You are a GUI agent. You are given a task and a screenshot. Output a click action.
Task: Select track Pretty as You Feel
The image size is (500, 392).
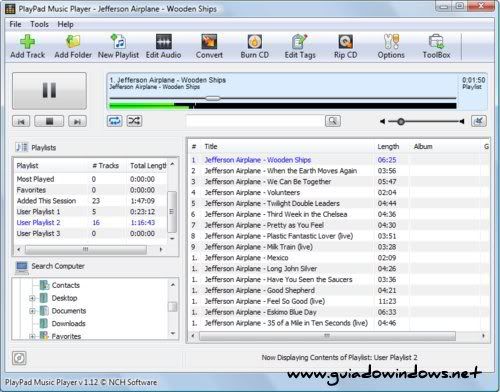[338, 225]
